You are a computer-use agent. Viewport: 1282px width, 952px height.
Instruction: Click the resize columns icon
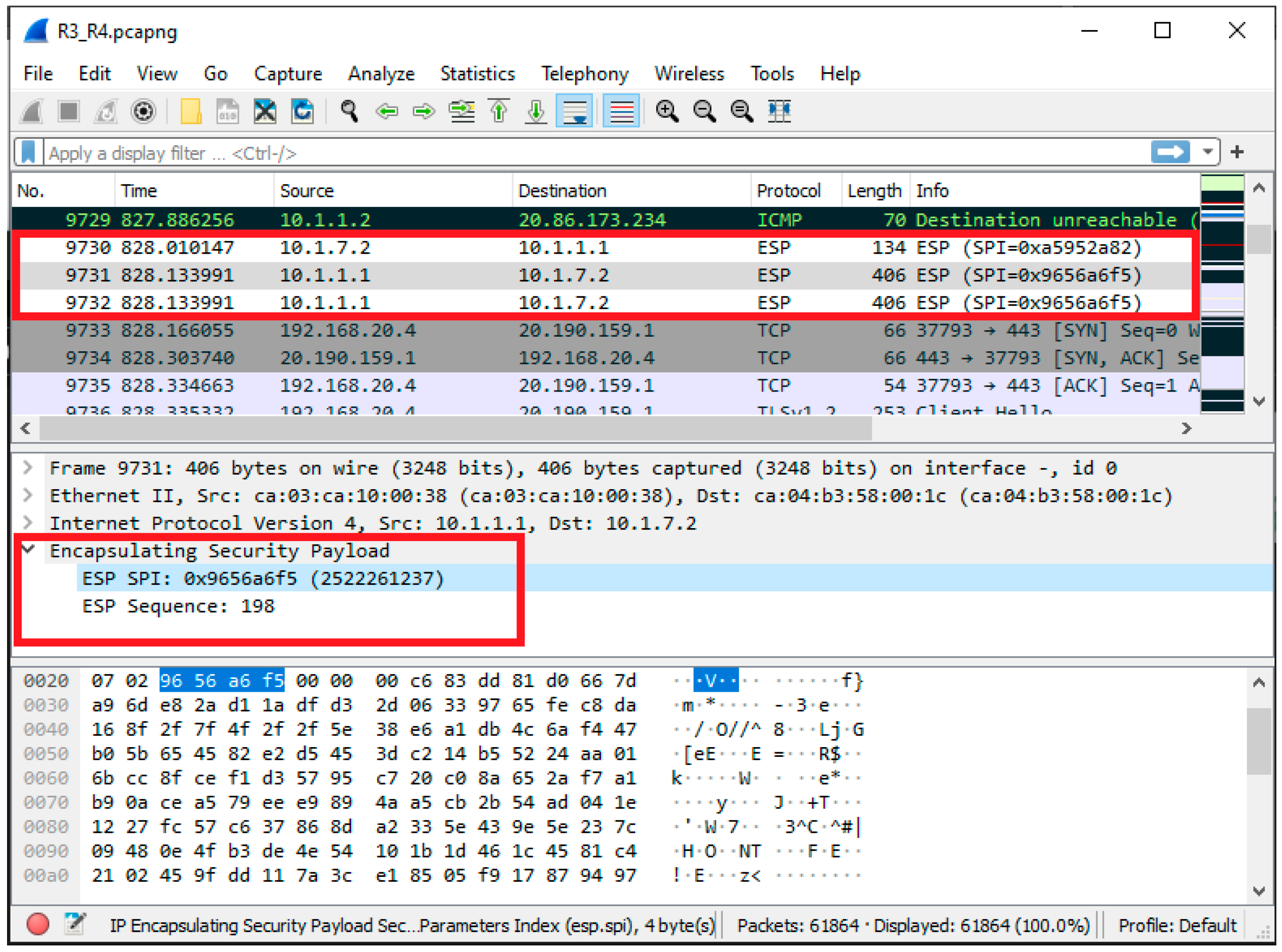click(x=779, y=111)
